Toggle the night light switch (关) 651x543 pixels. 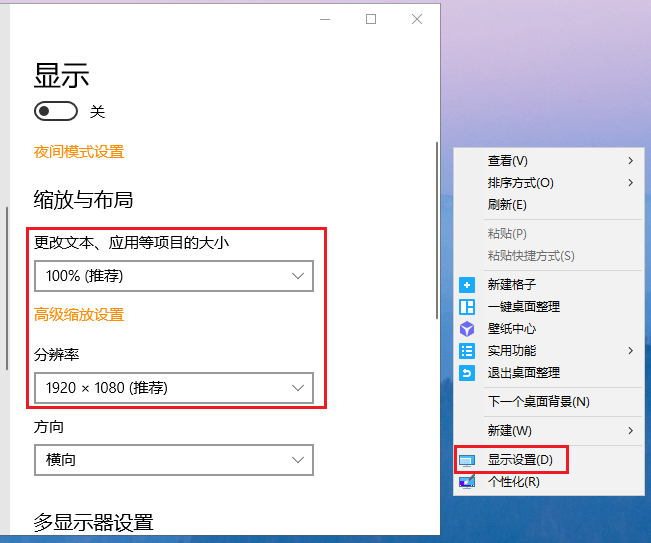coord(56,111)
